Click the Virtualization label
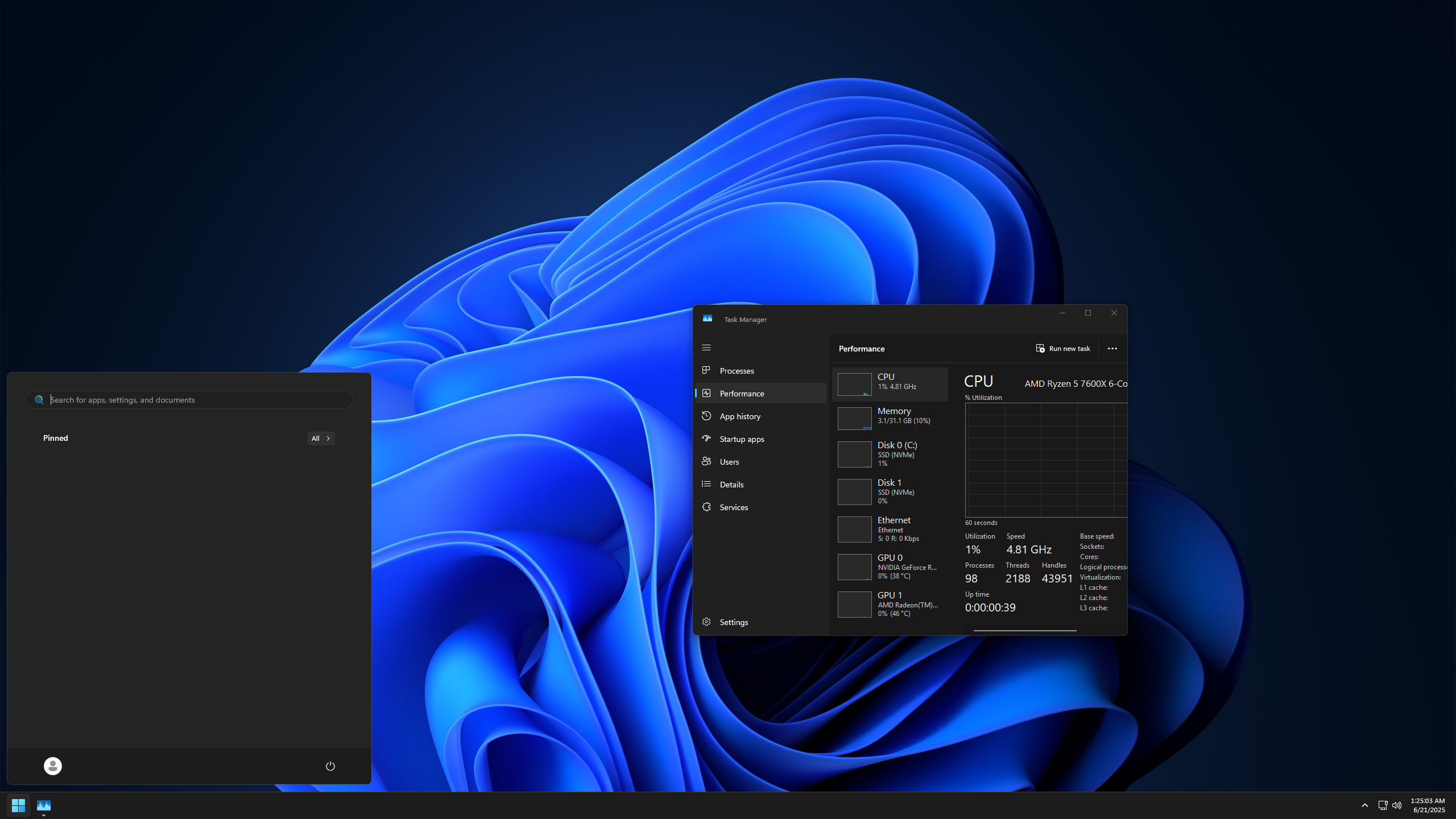This screenshot has height=819, width=1456. 1101,577
